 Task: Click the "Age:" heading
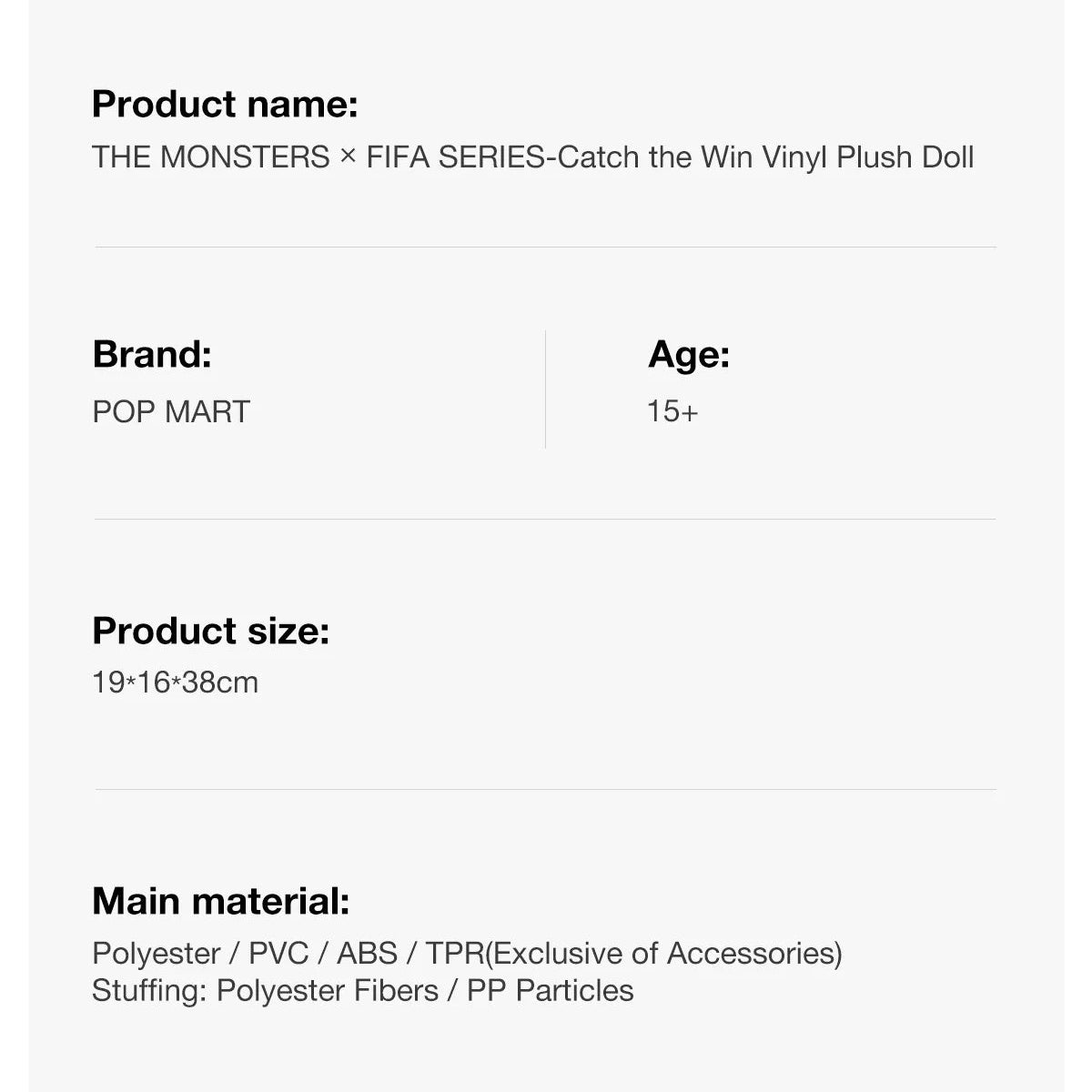coord(689,354)
